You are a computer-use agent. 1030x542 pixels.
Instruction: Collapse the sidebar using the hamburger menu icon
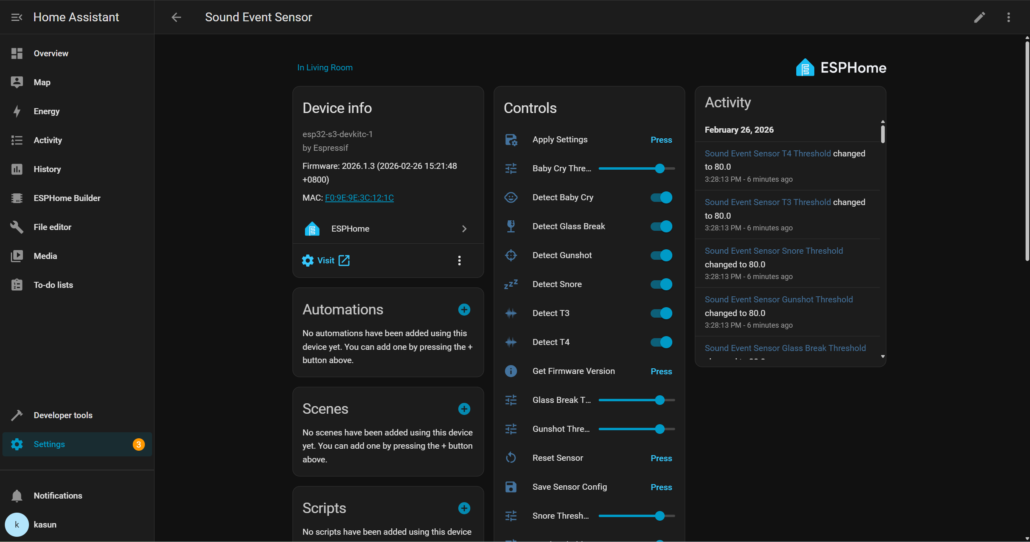click(16, 17)
